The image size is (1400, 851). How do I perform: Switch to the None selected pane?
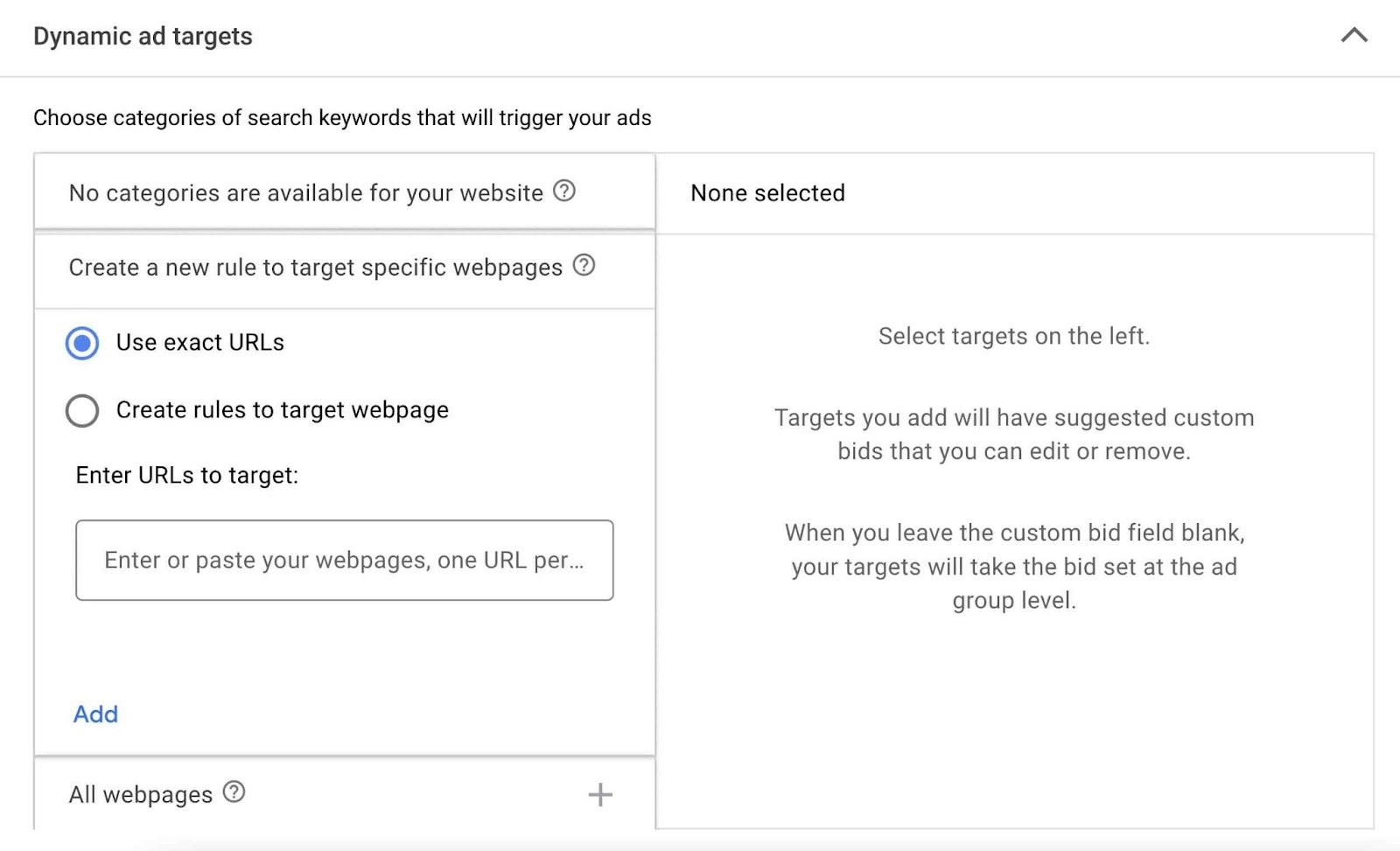tap(767, 193)
